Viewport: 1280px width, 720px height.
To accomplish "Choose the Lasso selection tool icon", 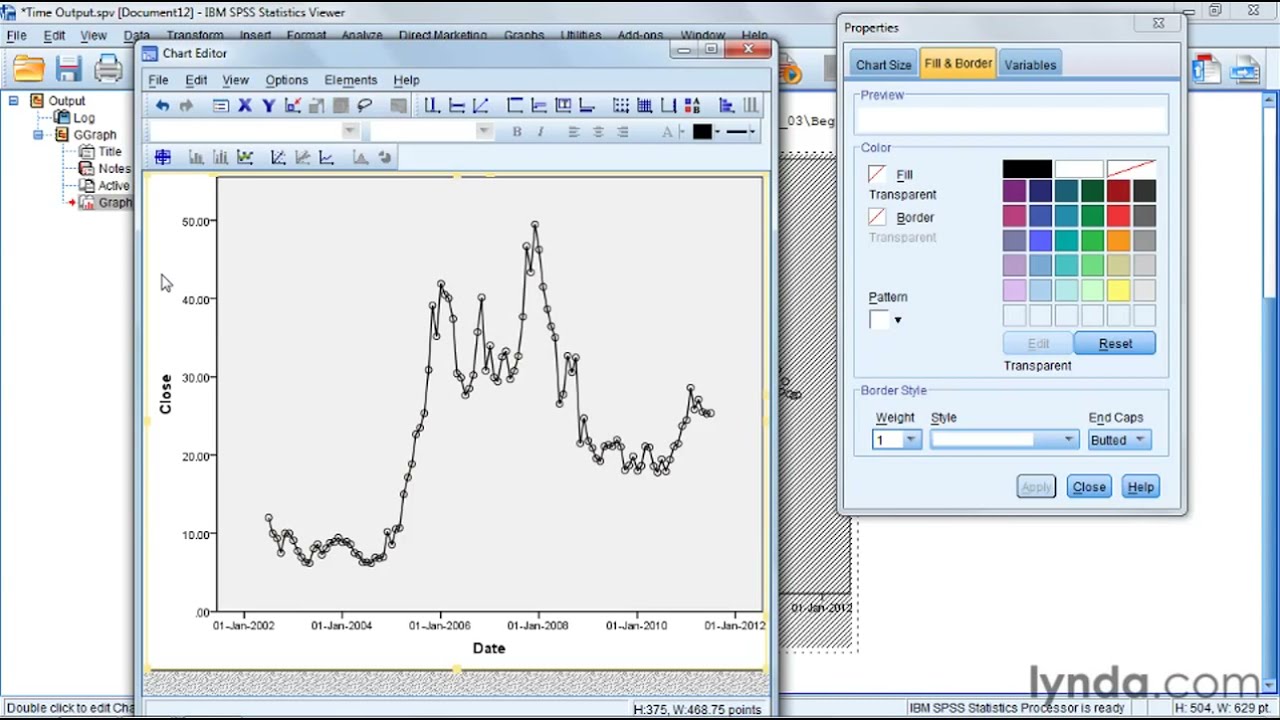I will 365,106.
